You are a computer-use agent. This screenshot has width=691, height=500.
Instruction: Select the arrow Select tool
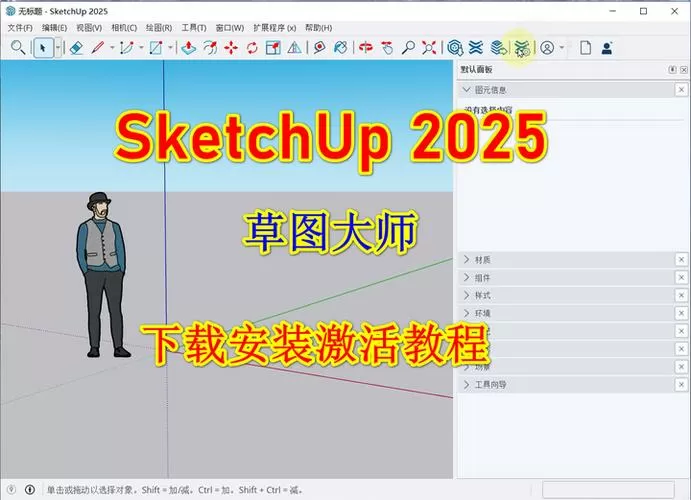coord(43,48)
